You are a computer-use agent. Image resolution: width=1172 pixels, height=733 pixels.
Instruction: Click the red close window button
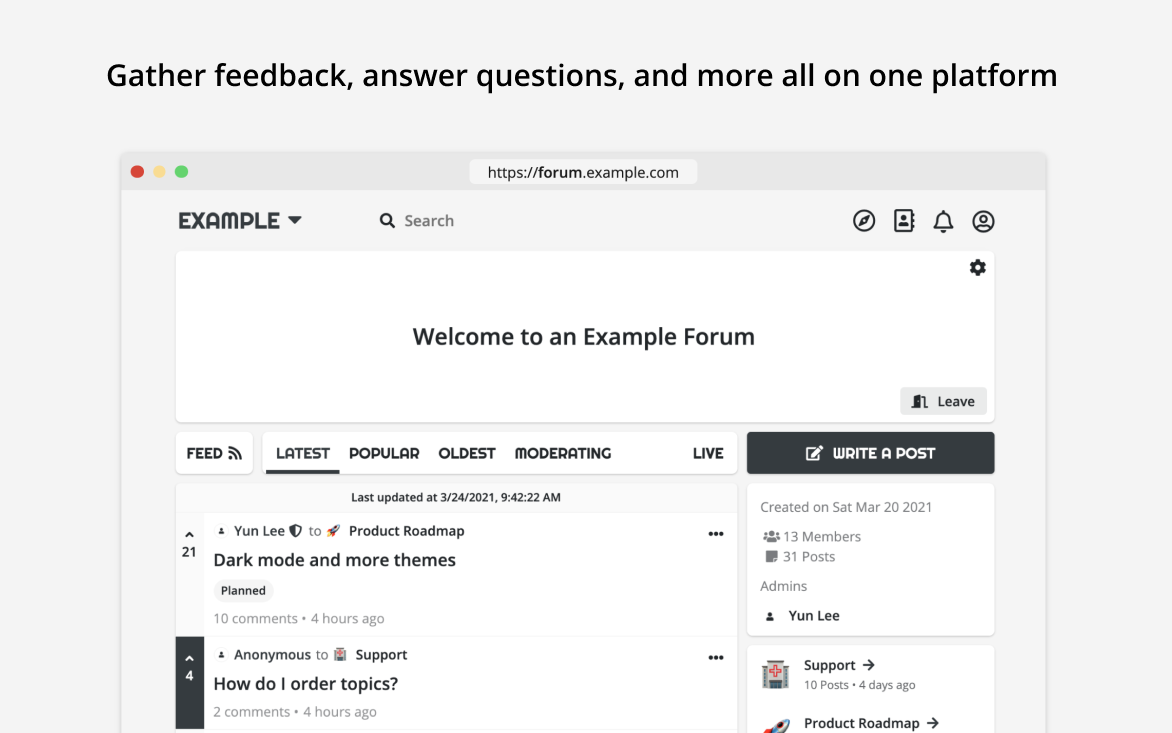(x=138, y=172)
